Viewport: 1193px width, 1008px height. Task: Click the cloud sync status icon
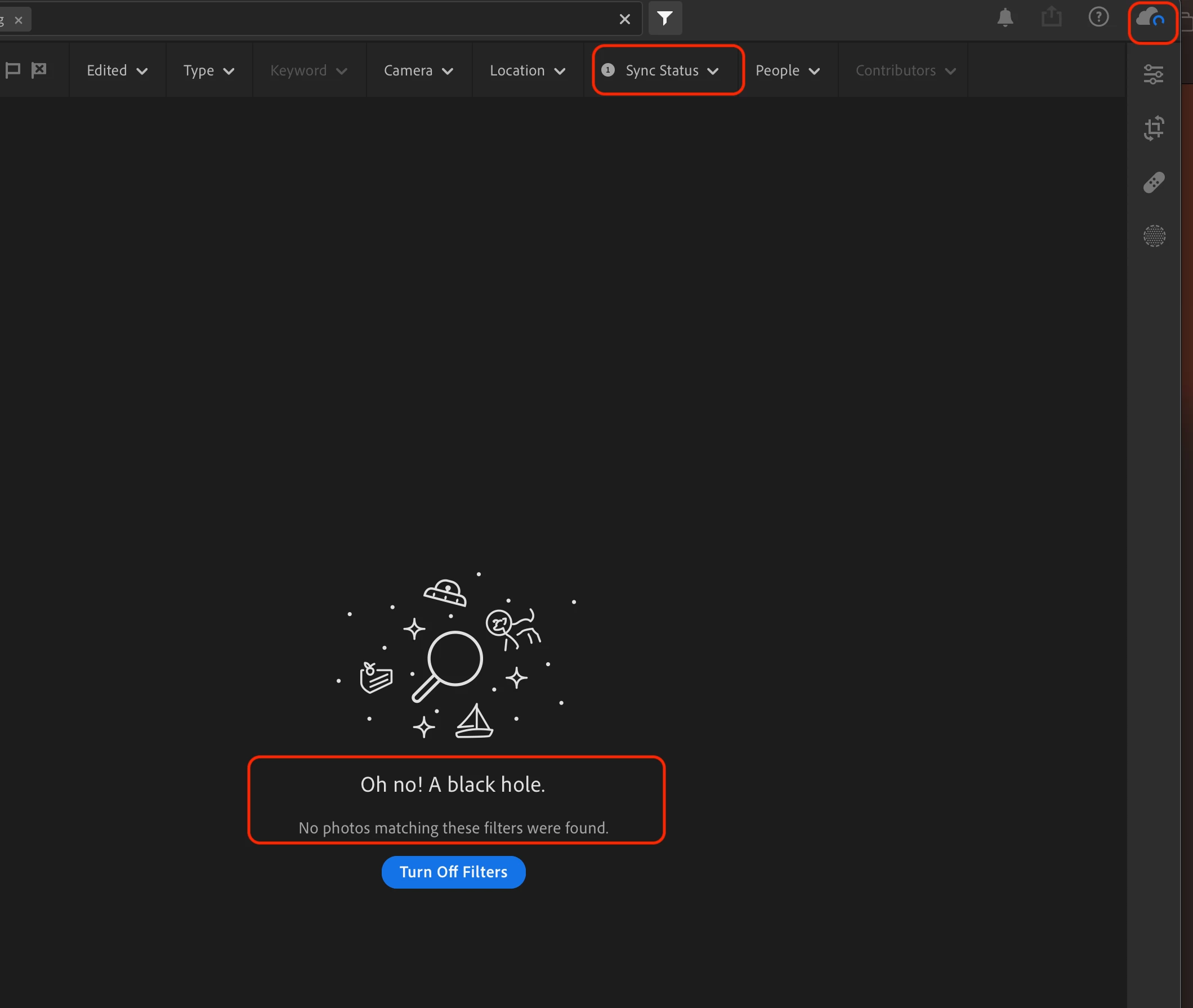click(1151, 19)
